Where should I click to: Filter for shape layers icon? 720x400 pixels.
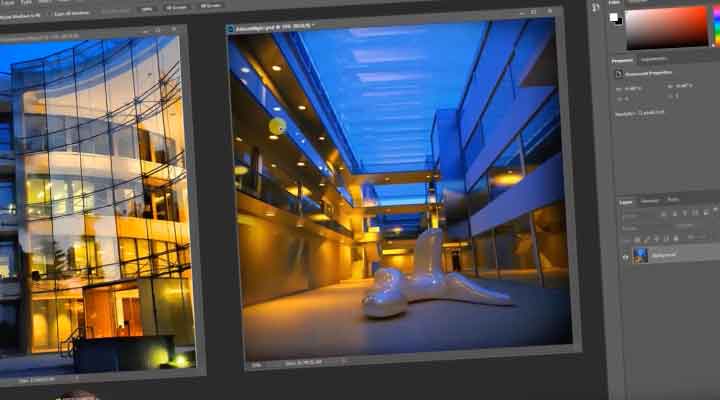[695, 213]
